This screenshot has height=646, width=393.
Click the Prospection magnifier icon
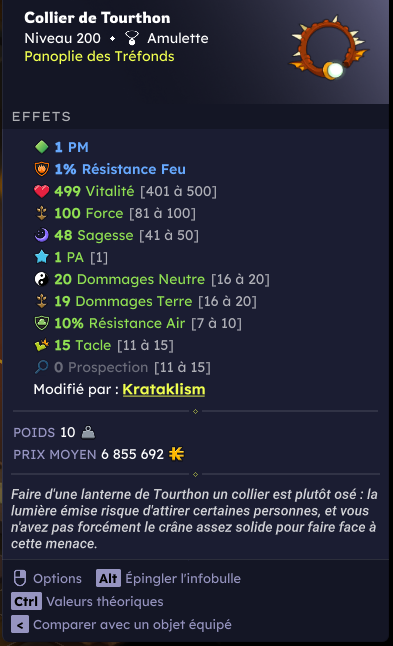[42, 367]
